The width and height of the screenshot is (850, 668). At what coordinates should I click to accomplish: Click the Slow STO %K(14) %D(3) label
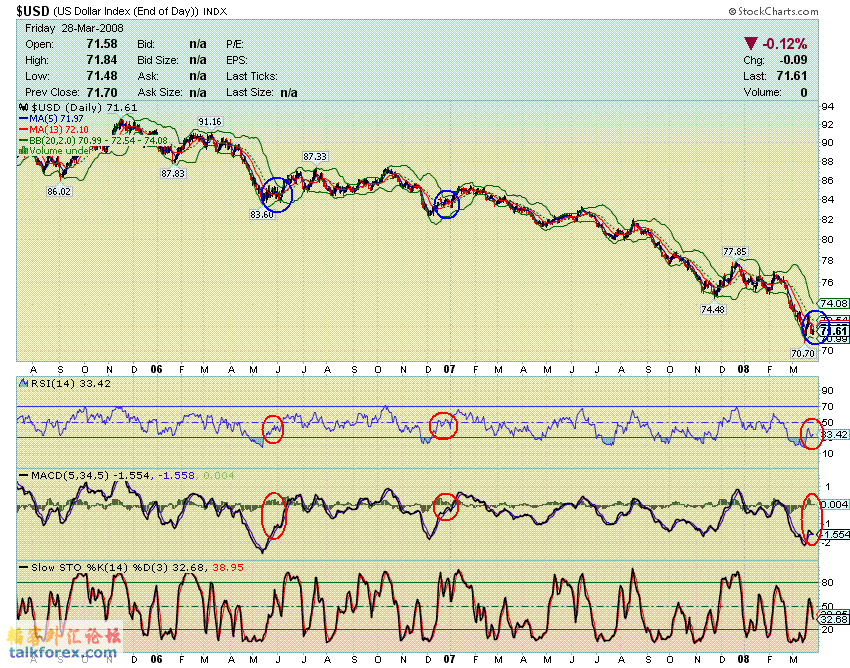point(100,568)
